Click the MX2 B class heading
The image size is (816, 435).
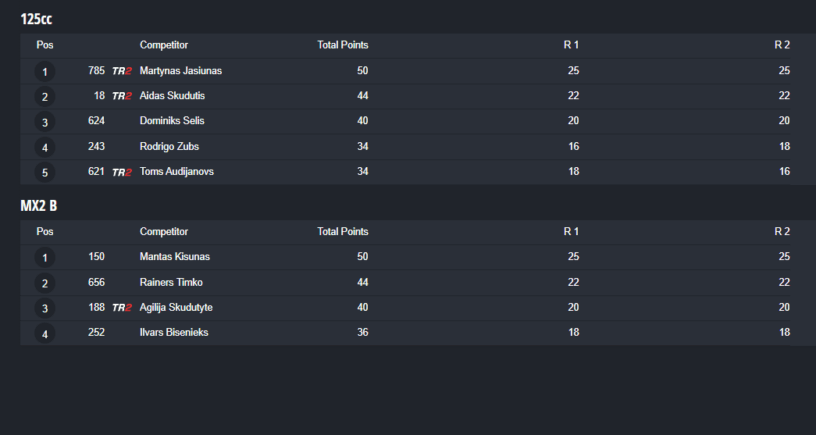39,206
